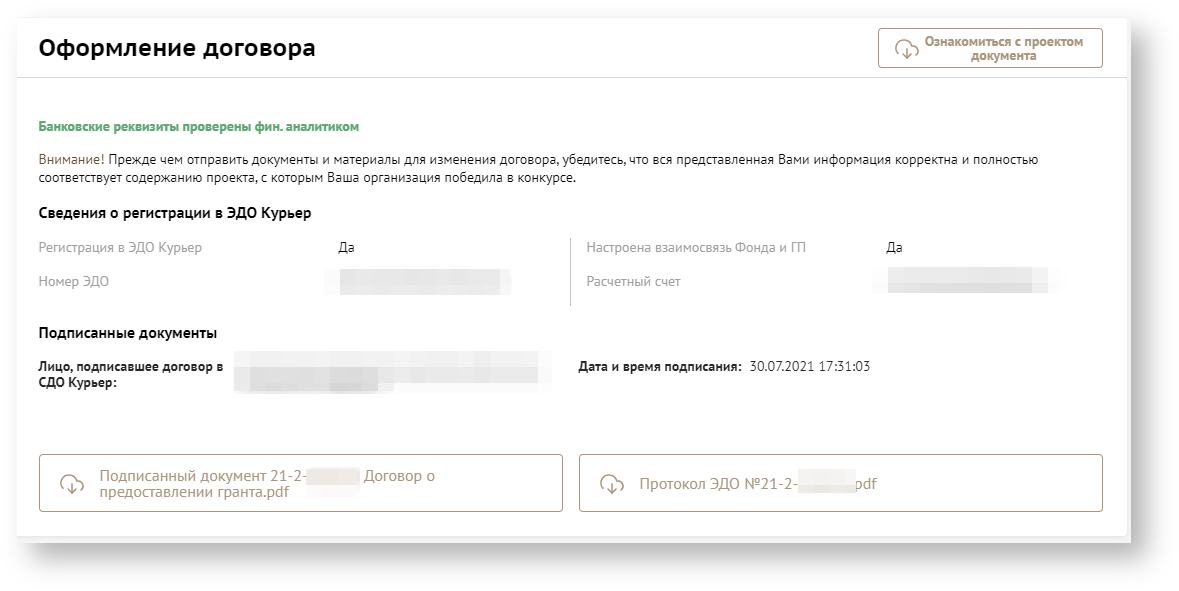
Task: Click Да value for ЭДО Курьер registration
Action: coord(346,248)
